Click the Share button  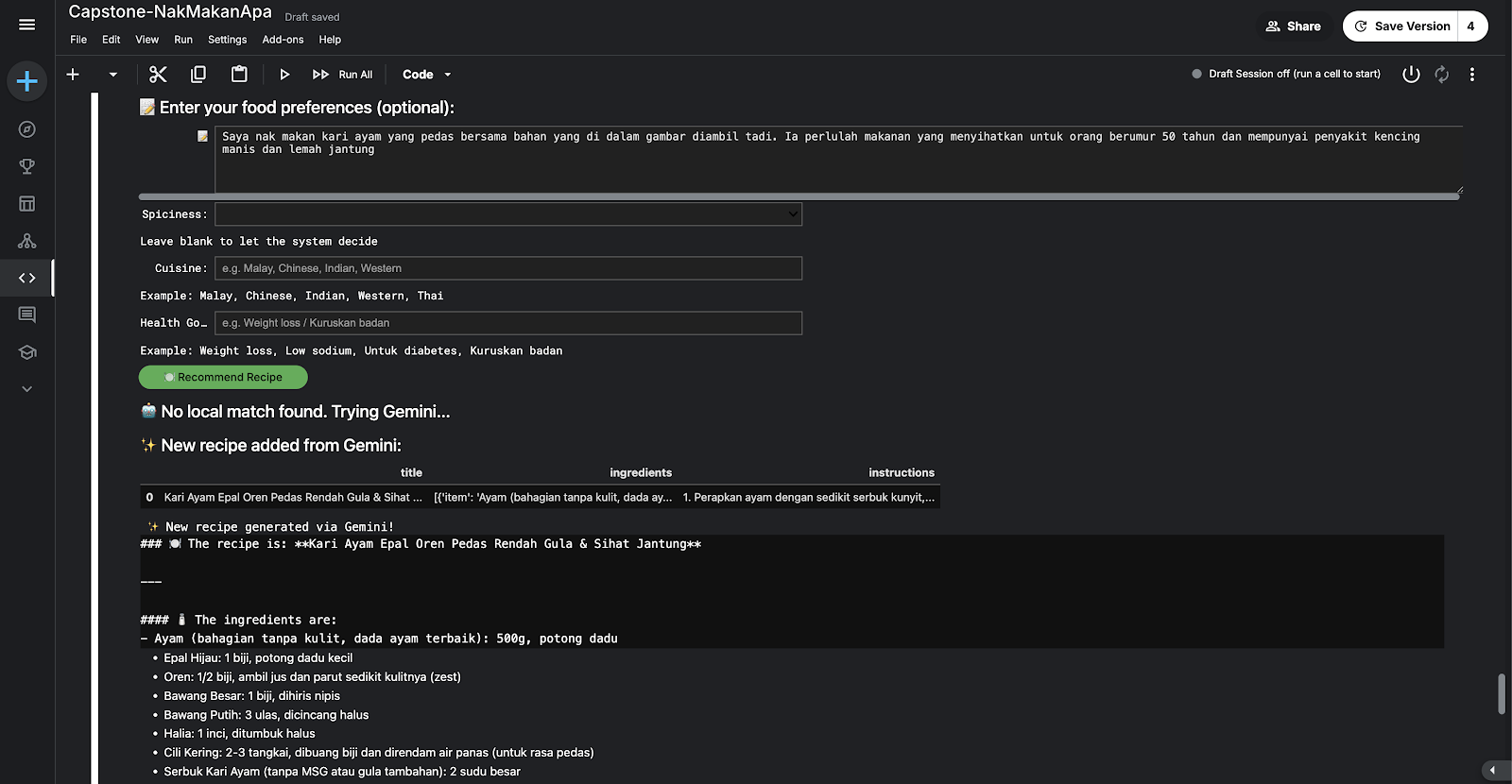coord(1294,26)
